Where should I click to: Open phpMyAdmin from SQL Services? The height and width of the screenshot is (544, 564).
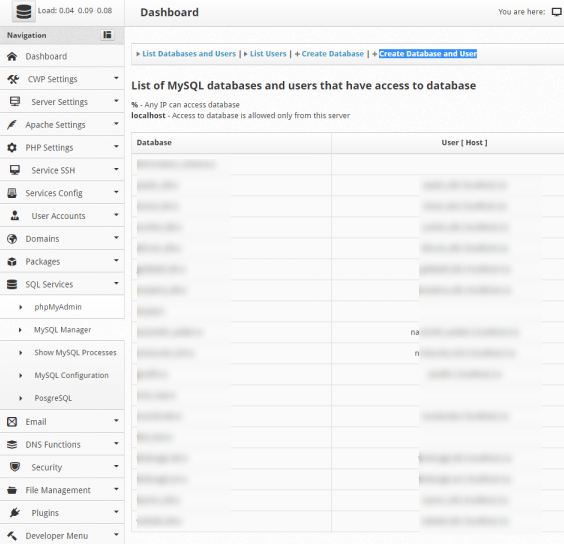58,307
